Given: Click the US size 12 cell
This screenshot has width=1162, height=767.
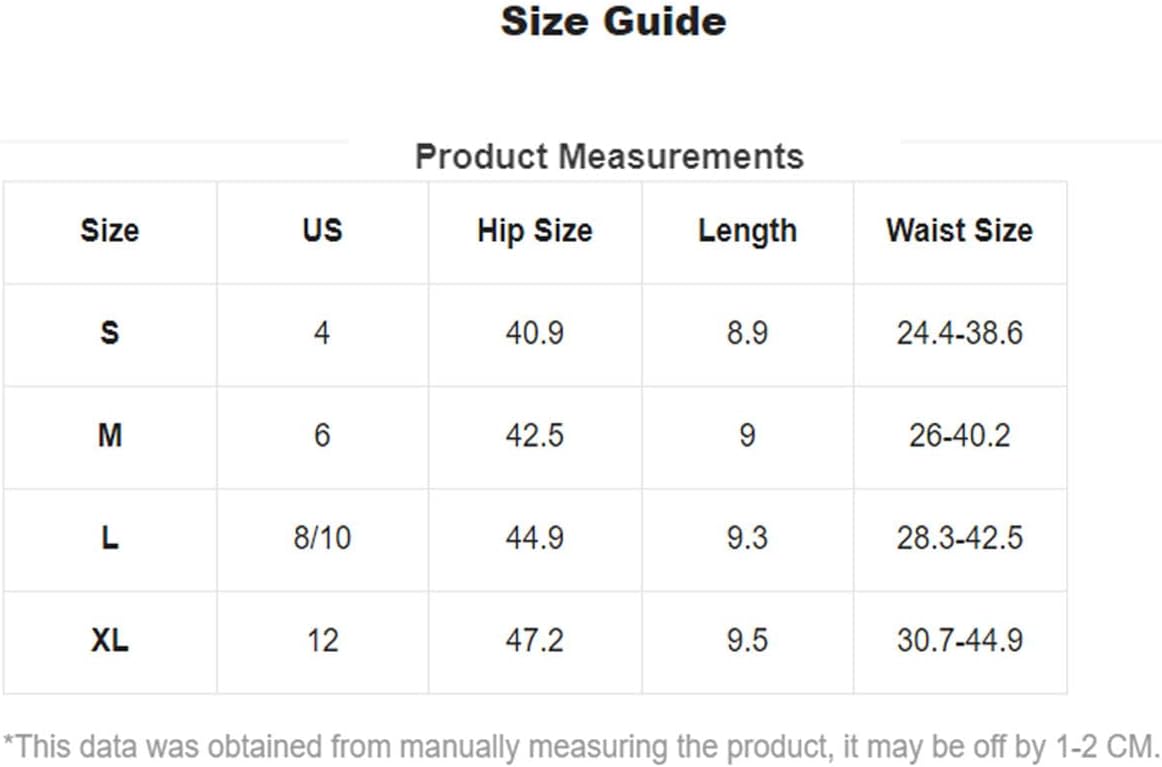Looking at the screenshot, I should 322,640.
